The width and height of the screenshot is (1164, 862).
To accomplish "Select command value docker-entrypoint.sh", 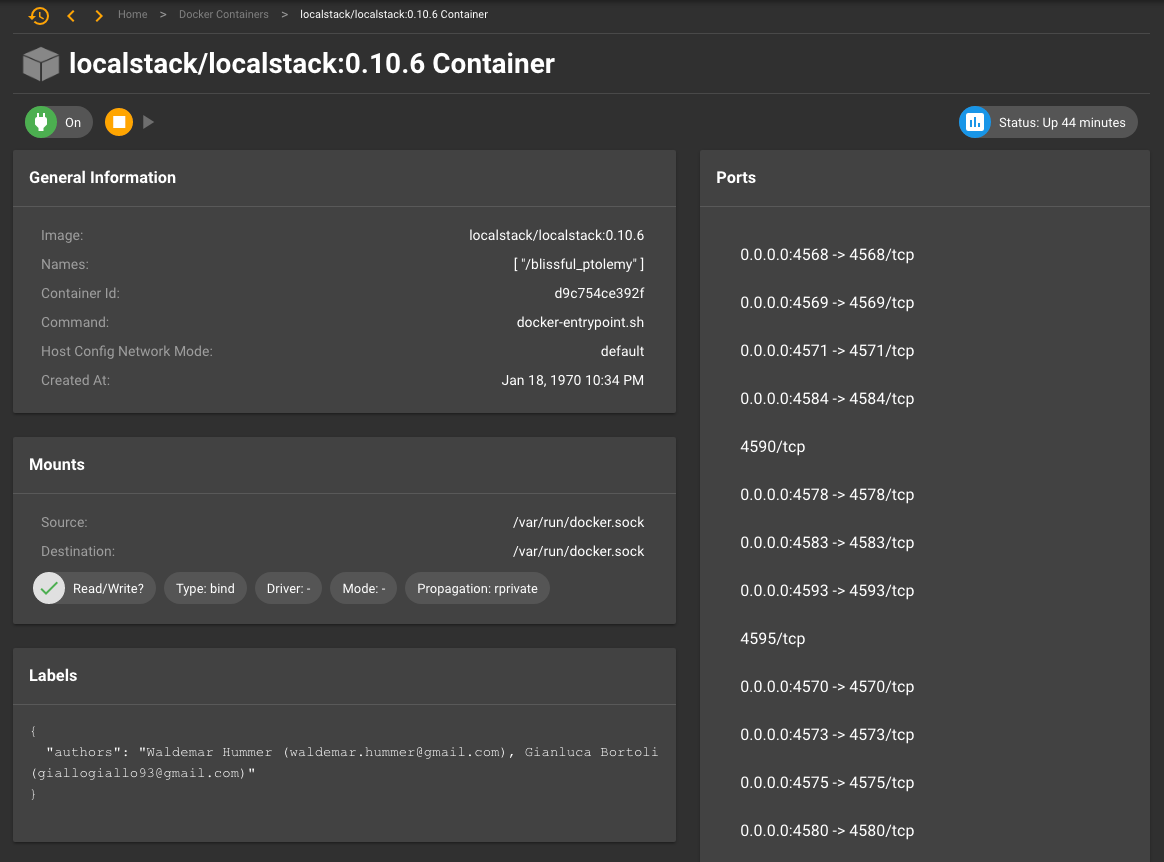I will (x=581, y=322).
